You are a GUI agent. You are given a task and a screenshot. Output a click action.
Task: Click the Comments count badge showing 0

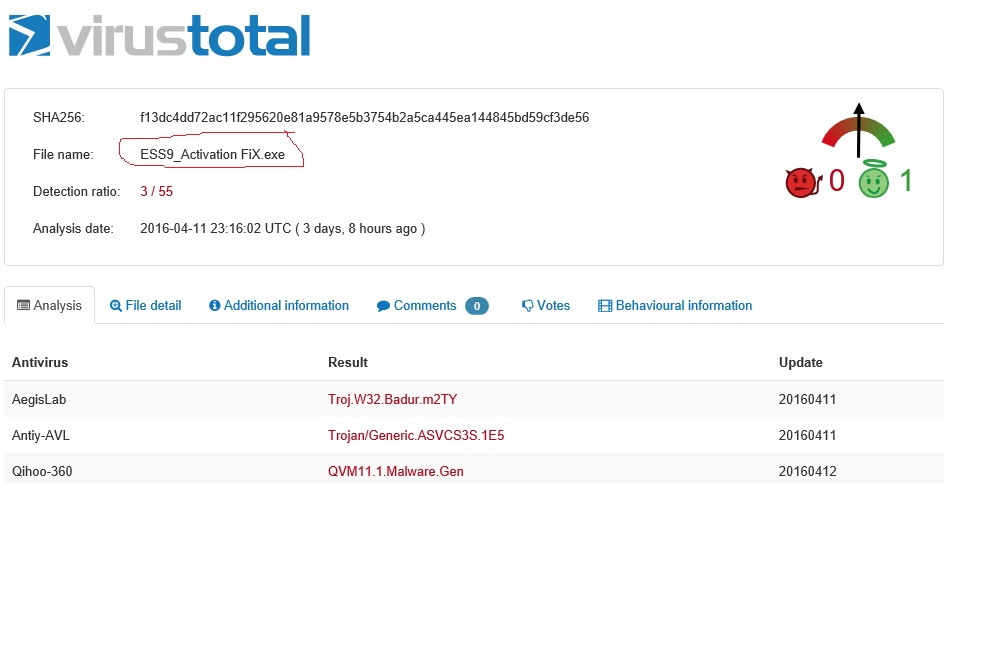(477, 306)
